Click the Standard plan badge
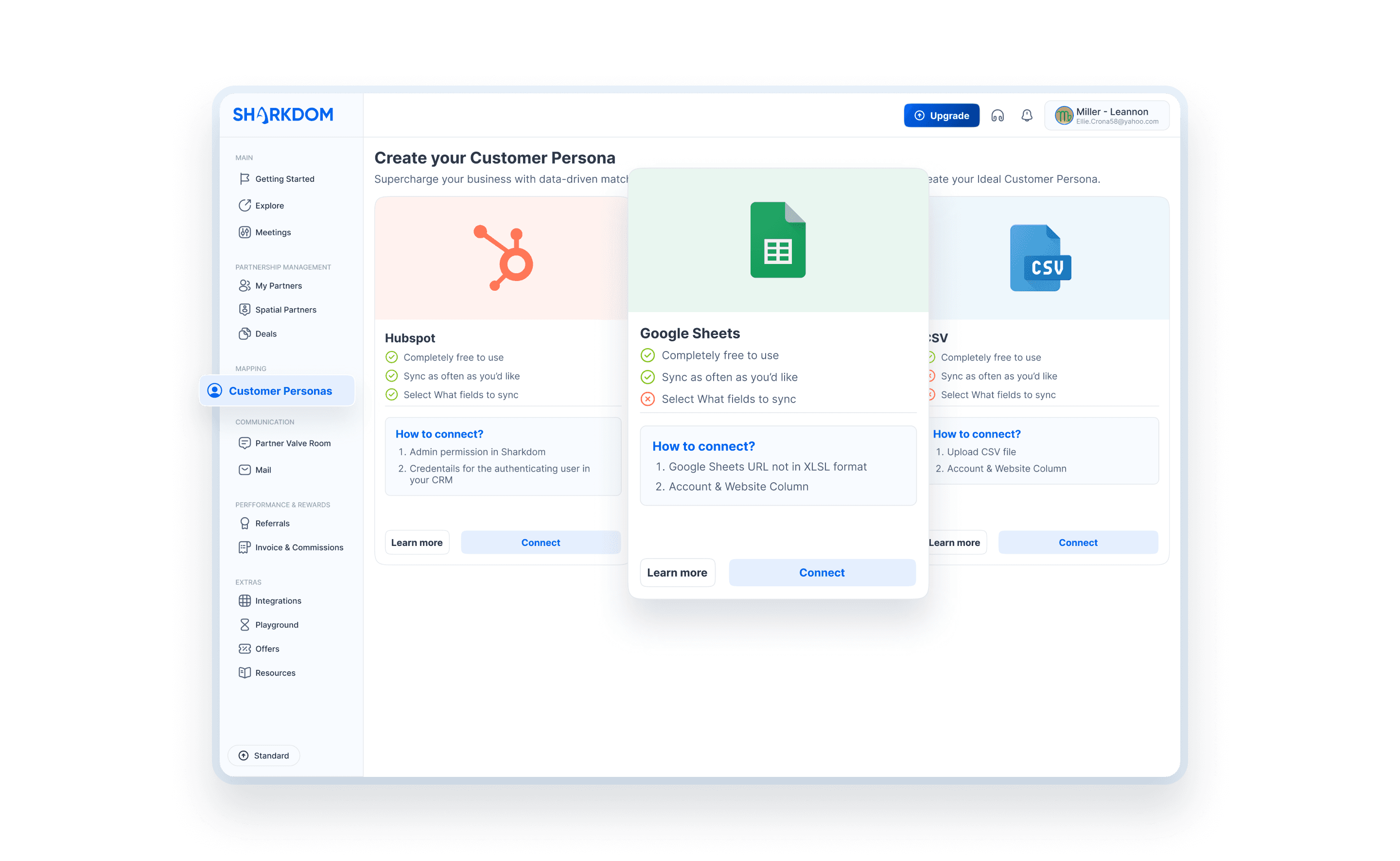Screen dimensions: 1400x861 (x=263, y=756)
